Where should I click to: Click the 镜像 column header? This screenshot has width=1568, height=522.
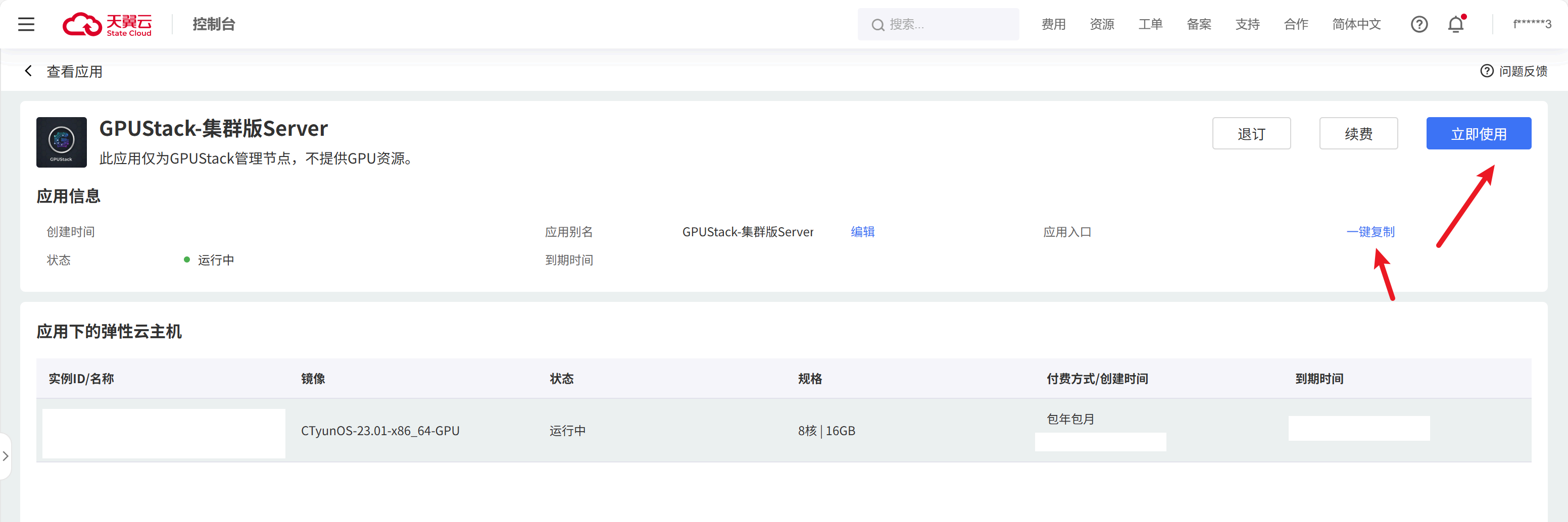[313, 379]
